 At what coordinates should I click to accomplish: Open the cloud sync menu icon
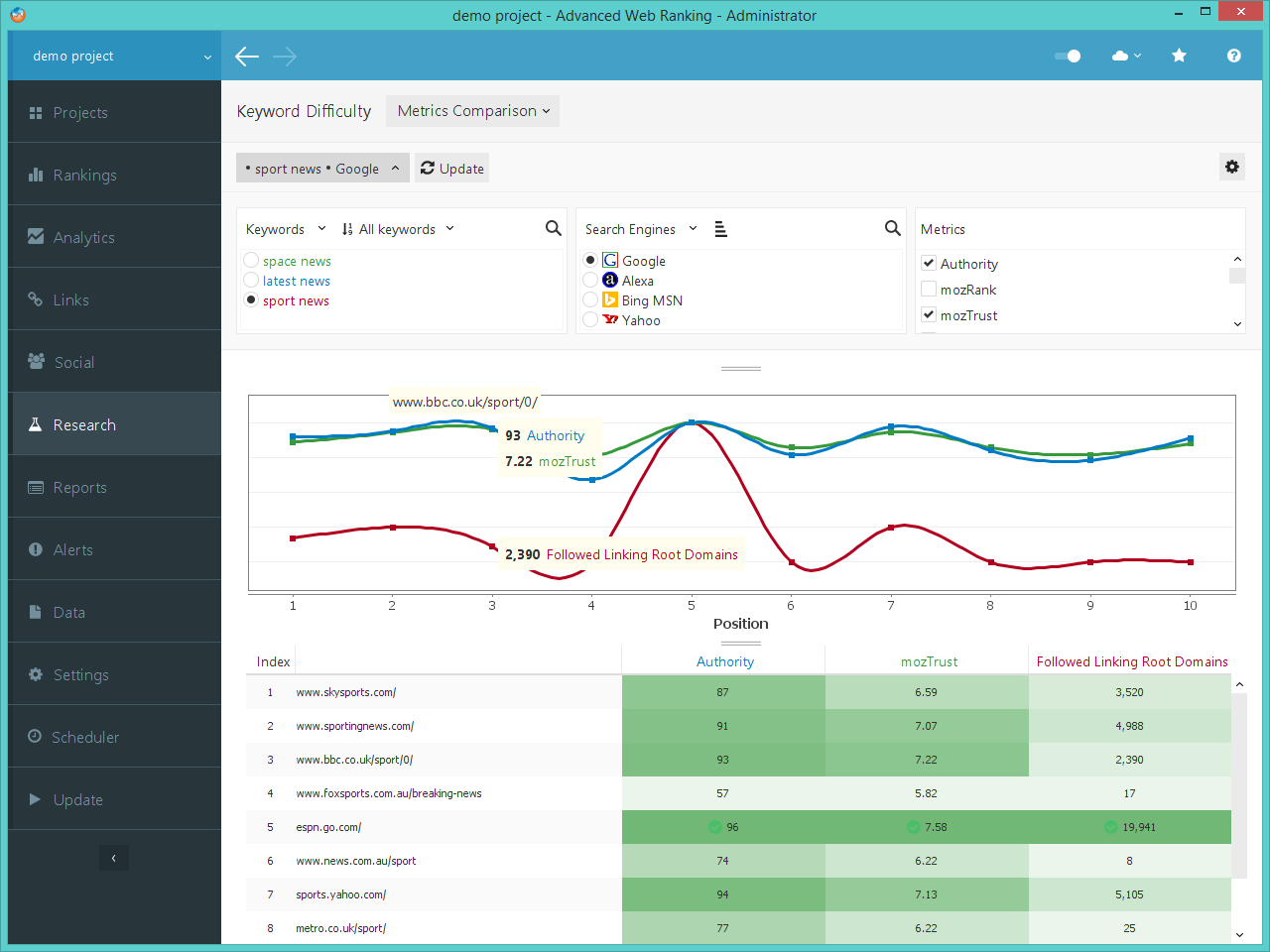click(x=1126, y=56)
